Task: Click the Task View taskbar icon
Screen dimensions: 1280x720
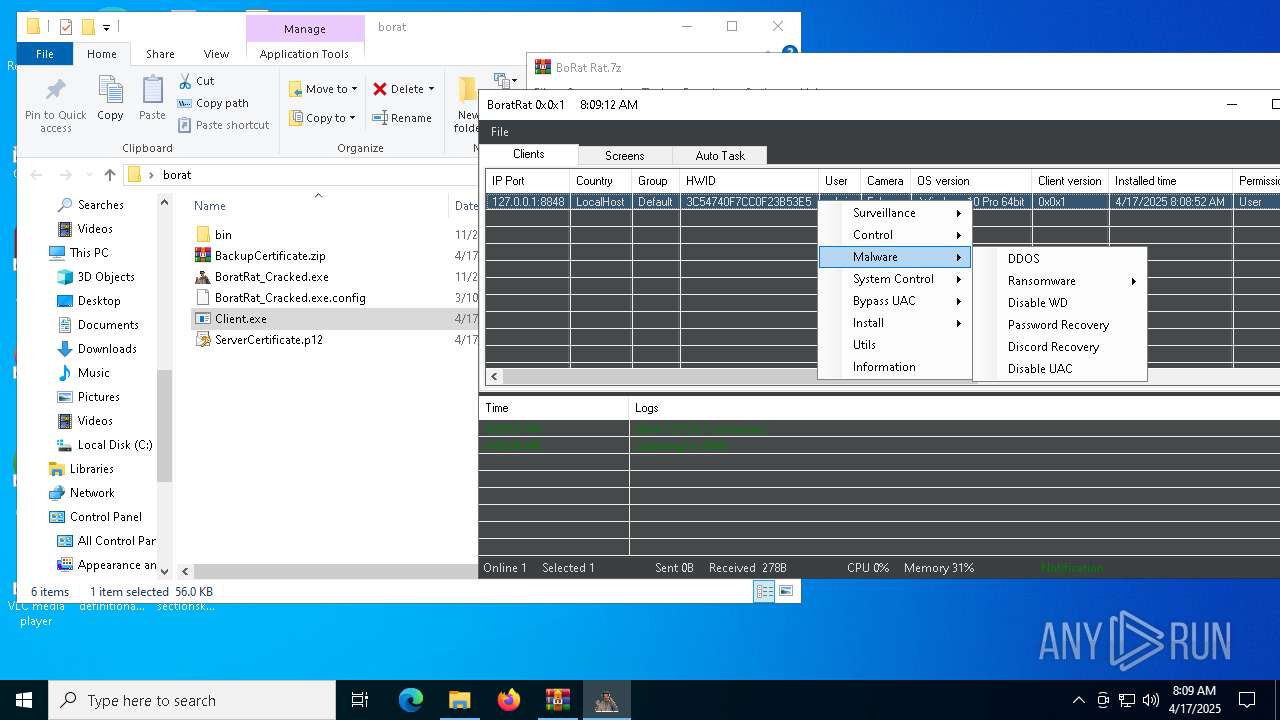Action: [x=360, y=700]
